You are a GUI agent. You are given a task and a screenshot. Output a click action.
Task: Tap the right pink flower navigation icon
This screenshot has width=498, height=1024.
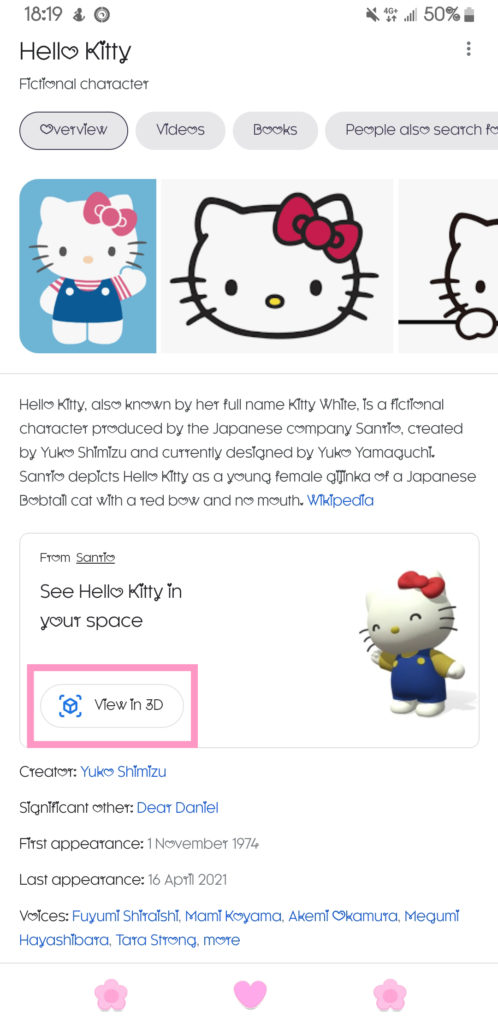point(390,995)
